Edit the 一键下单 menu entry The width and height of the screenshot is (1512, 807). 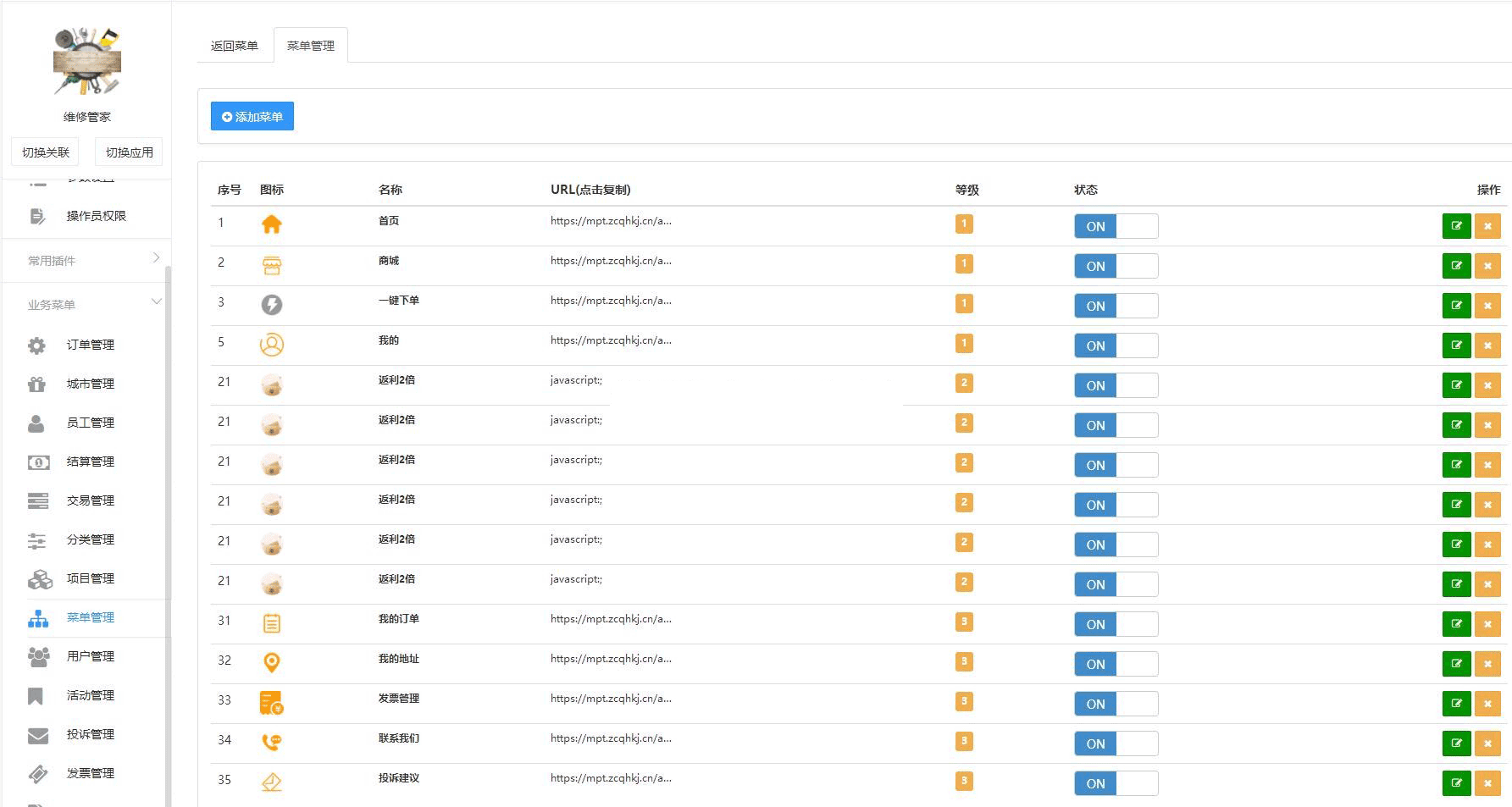tap(1456, 306)
